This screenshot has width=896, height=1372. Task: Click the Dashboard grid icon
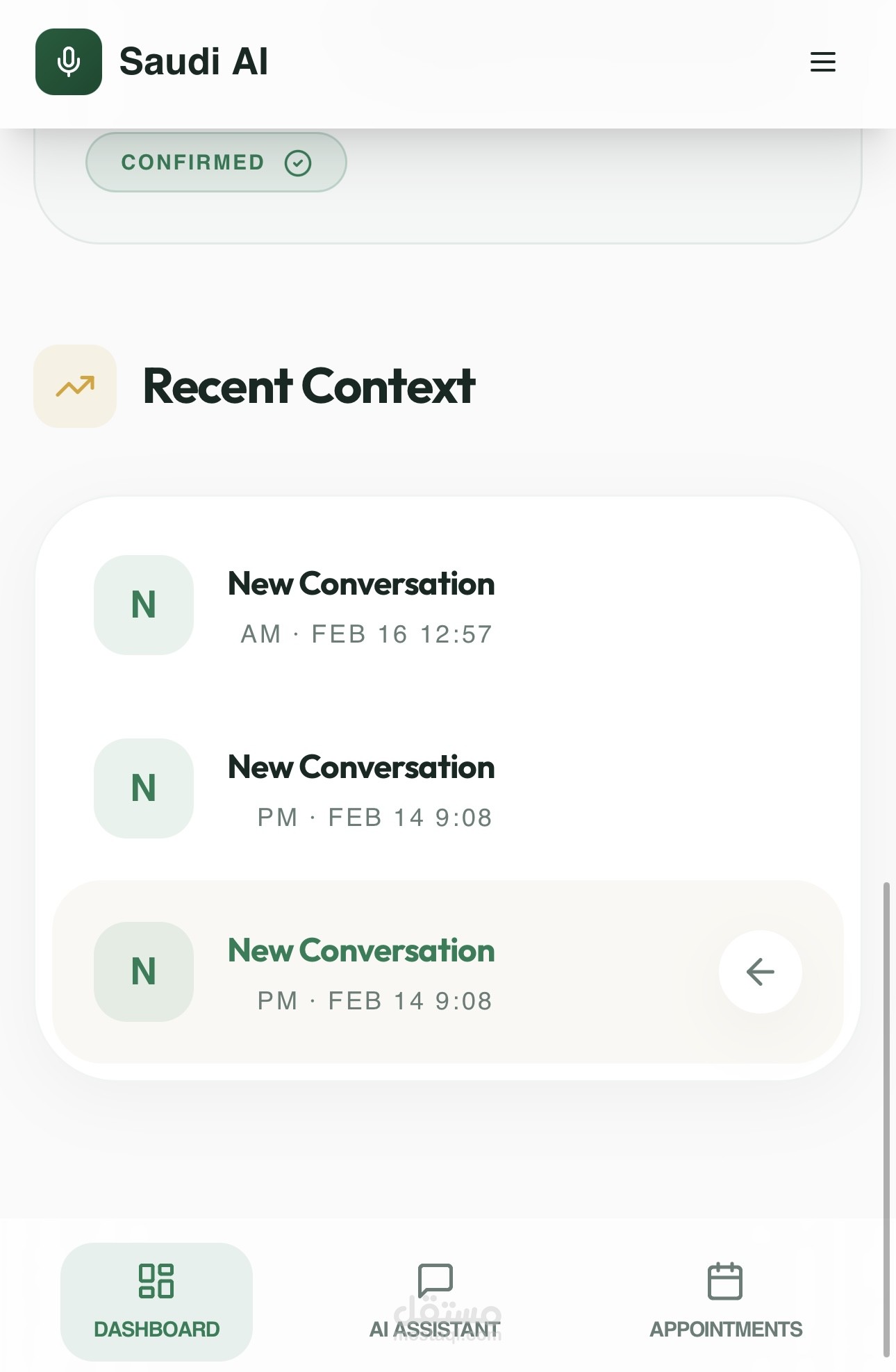click(156, 1280)
